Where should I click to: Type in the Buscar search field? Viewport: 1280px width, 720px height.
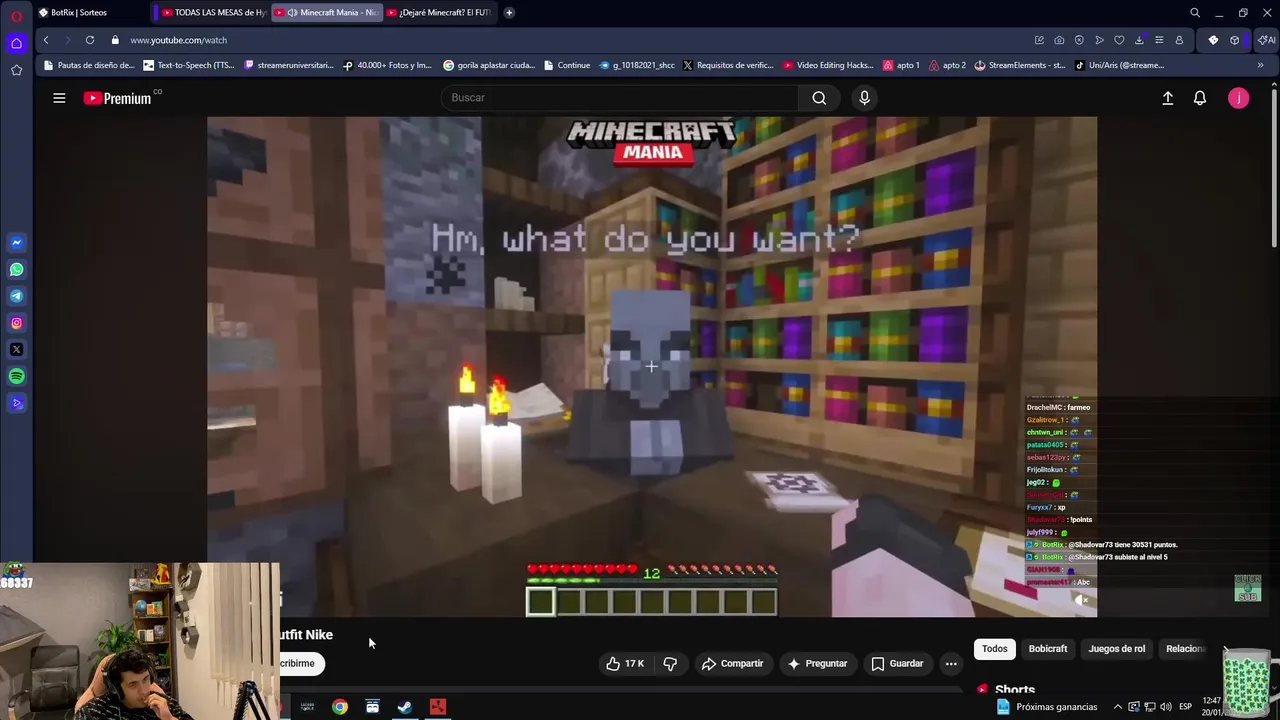620,98
